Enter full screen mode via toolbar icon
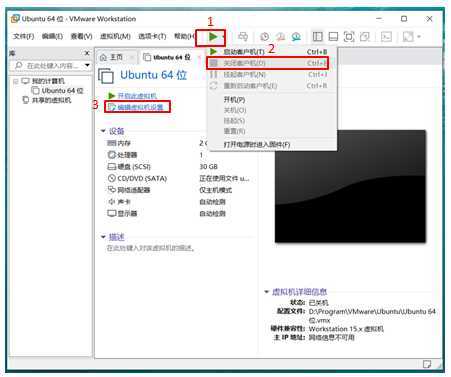 (x=349, y=37)
